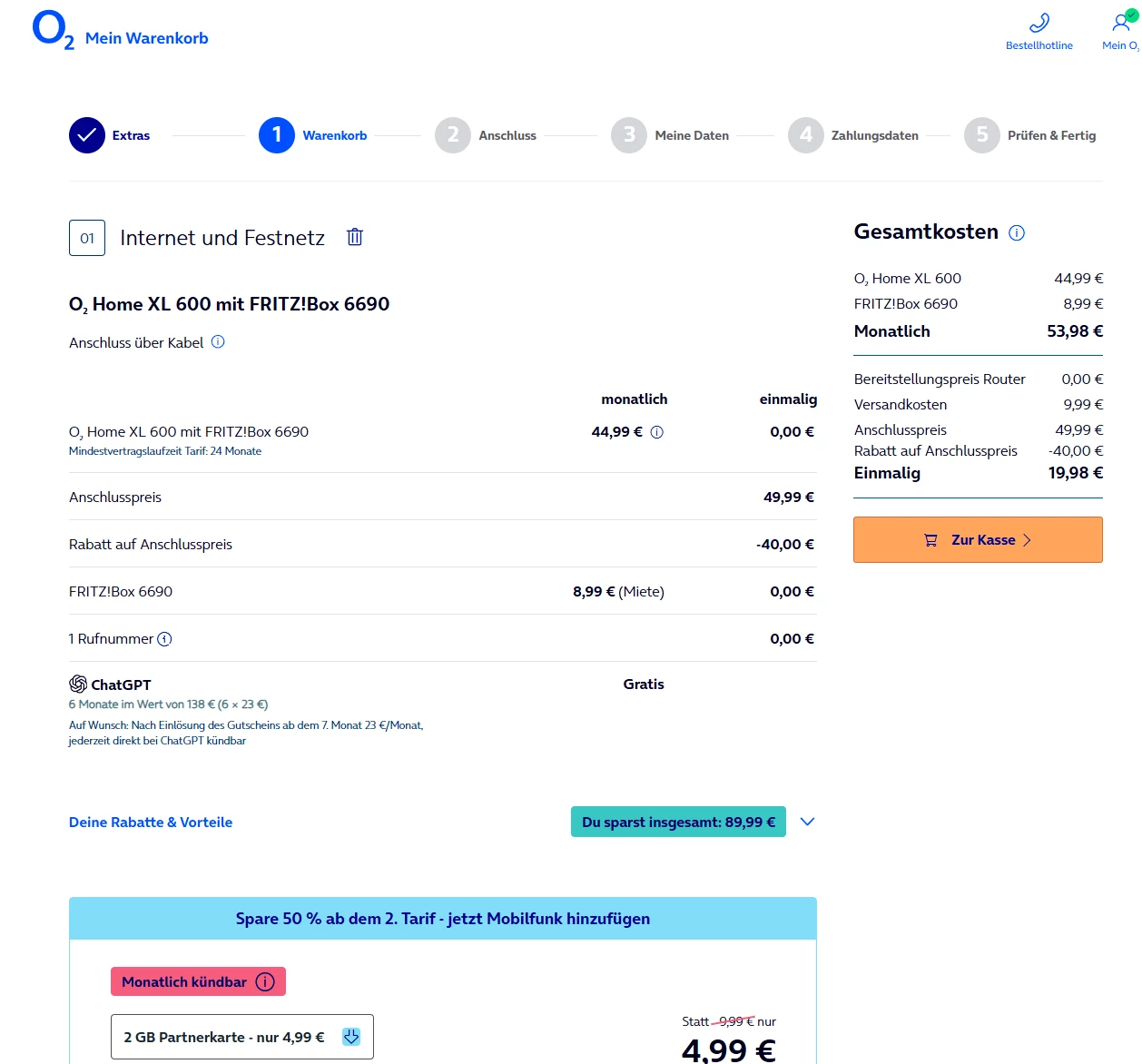Click the Spare 50 % Mobilfunk banner
The height and width of the screenshot is (1064, 1142).
pos(443,919)
